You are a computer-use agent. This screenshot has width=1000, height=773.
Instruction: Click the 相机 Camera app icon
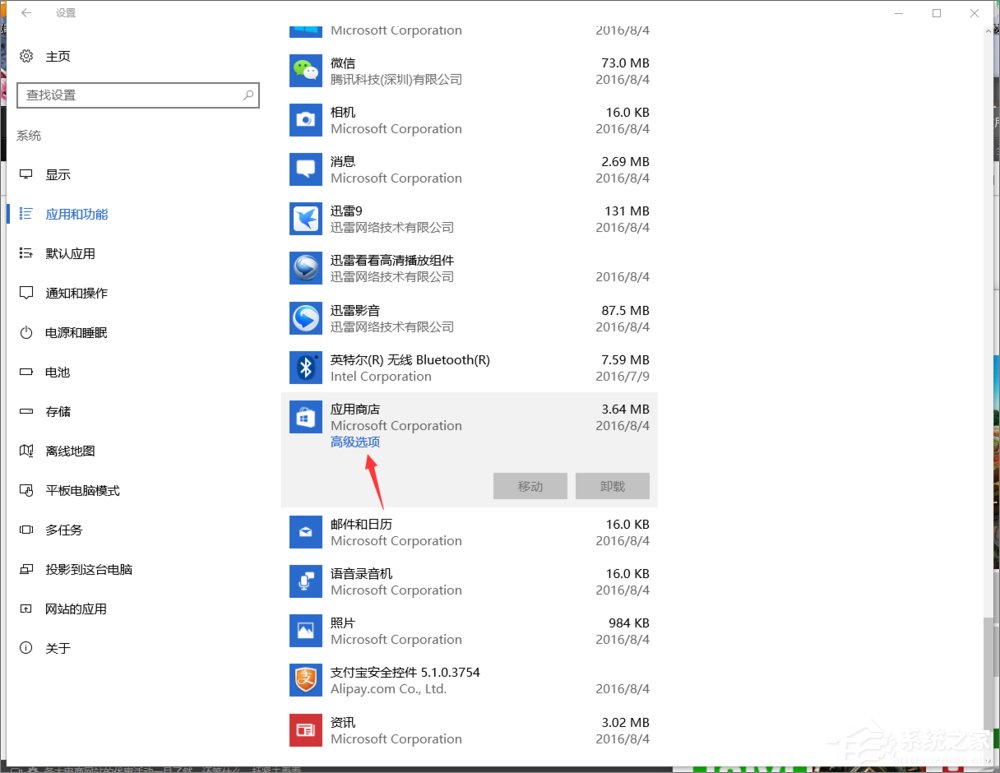[x=305, y=119]
